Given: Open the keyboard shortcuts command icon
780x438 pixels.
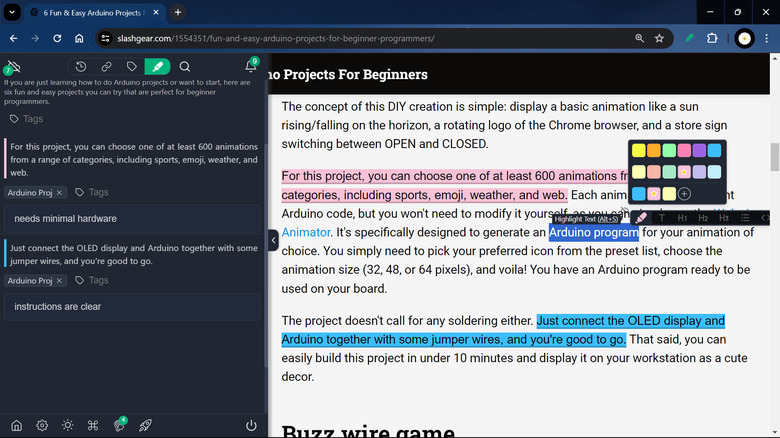Looking at the screenshot, I should point(93,425).
